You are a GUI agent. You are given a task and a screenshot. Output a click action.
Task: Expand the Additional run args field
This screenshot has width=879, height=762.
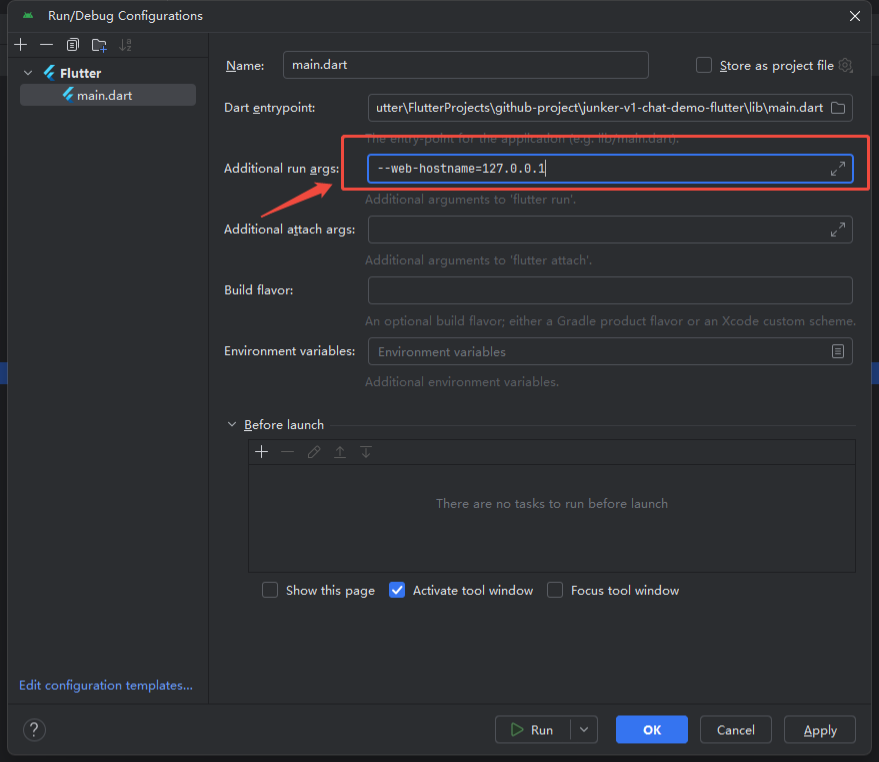pos(838,169)
